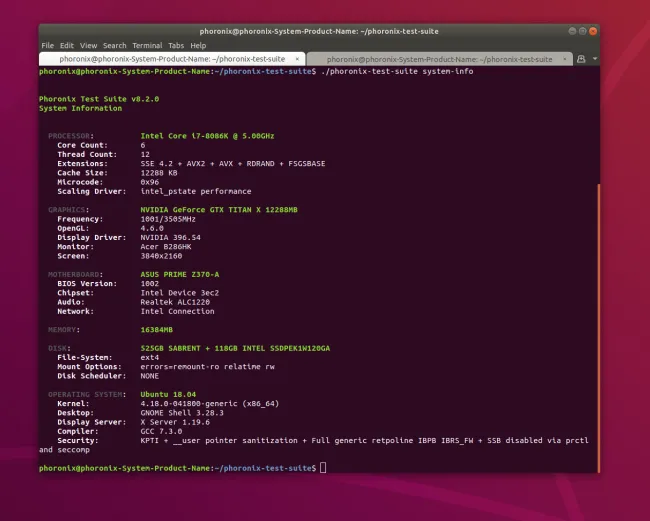
Task: Click at the bottom command prompt cursor
Action: tap(323, 468)
